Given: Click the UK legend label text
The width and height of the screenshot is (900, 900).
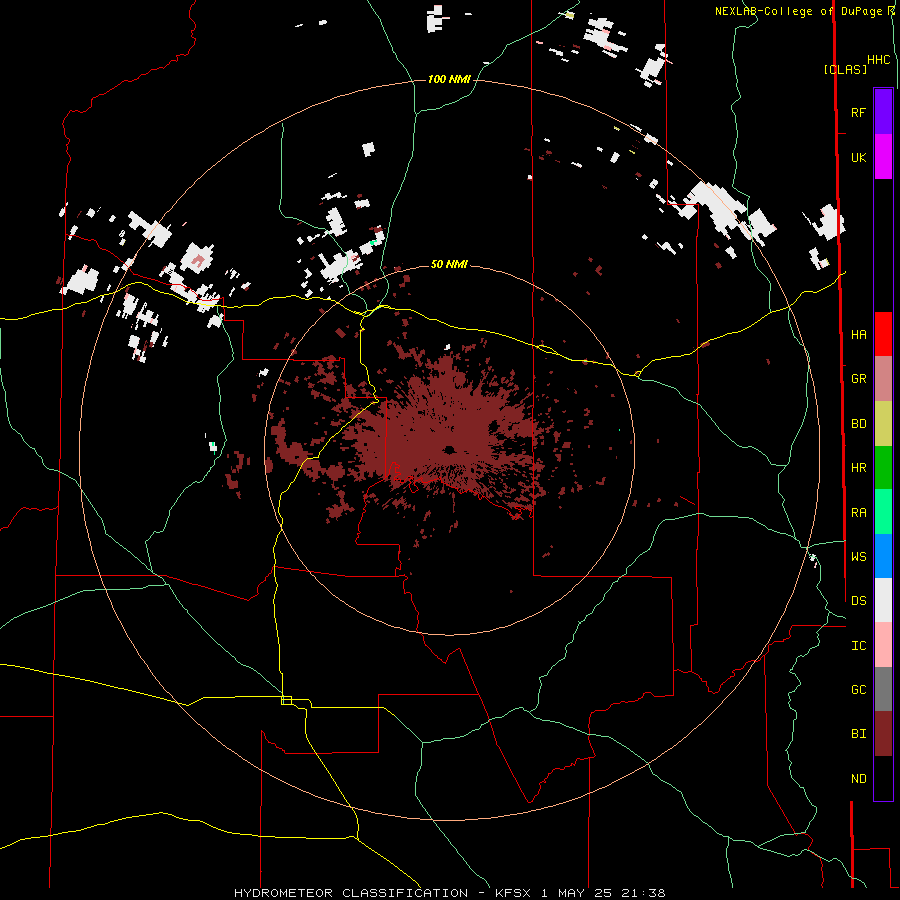Looking at the screenshot, I should pyautogui.click(x=858, y=157).
